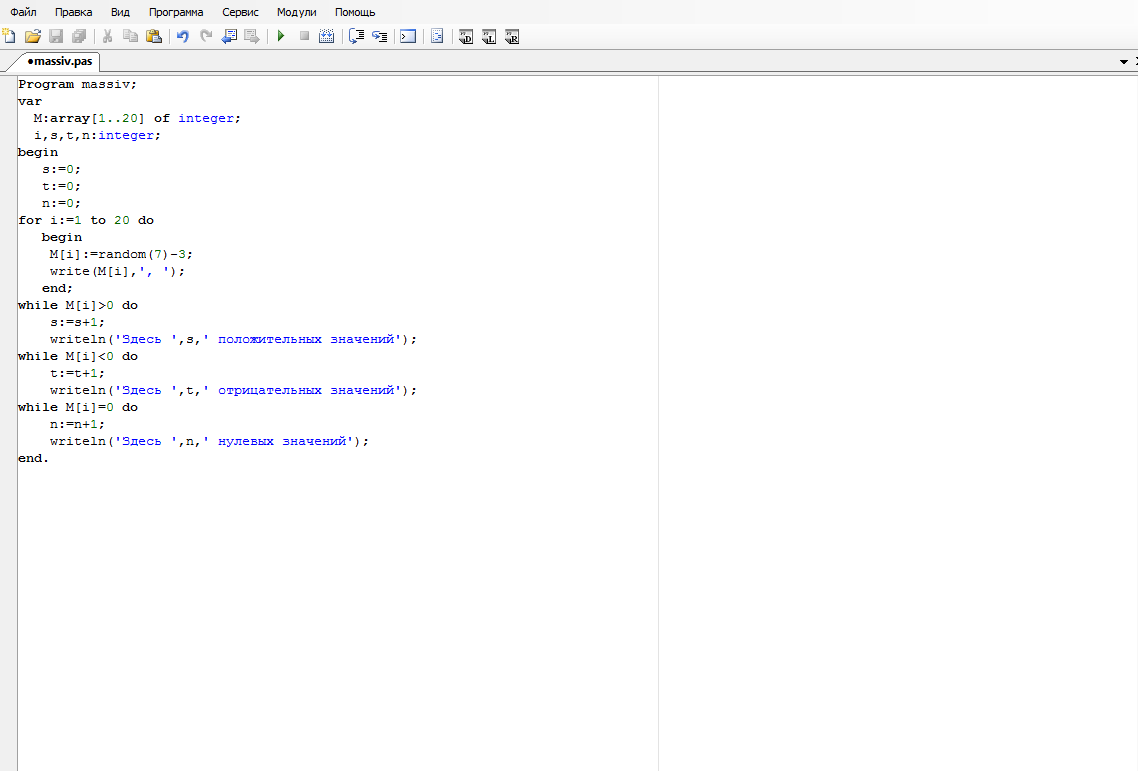The image size is (1138, 771).
Task: Show the output window with the console icon
Action: pos(409,36)
